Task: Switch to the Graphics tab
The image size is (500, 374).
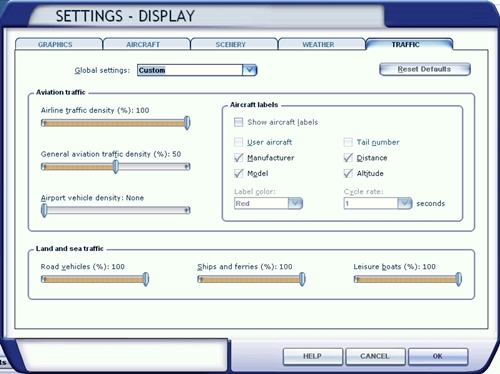Action: tap(59, 44)
